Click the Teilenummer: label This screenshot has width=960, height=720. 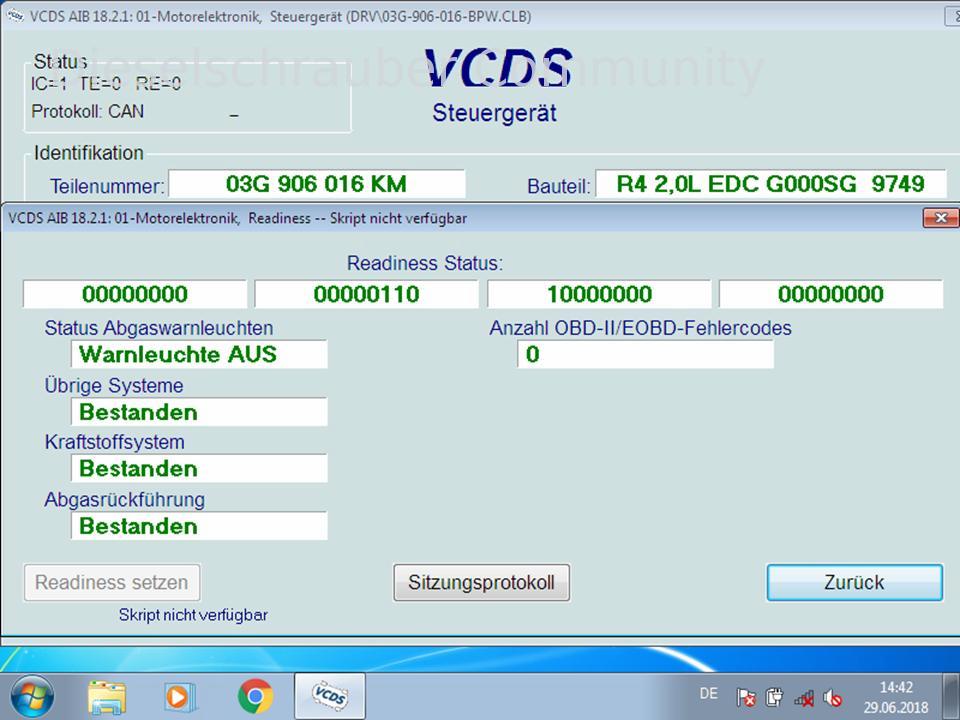(x=107, y=186)
